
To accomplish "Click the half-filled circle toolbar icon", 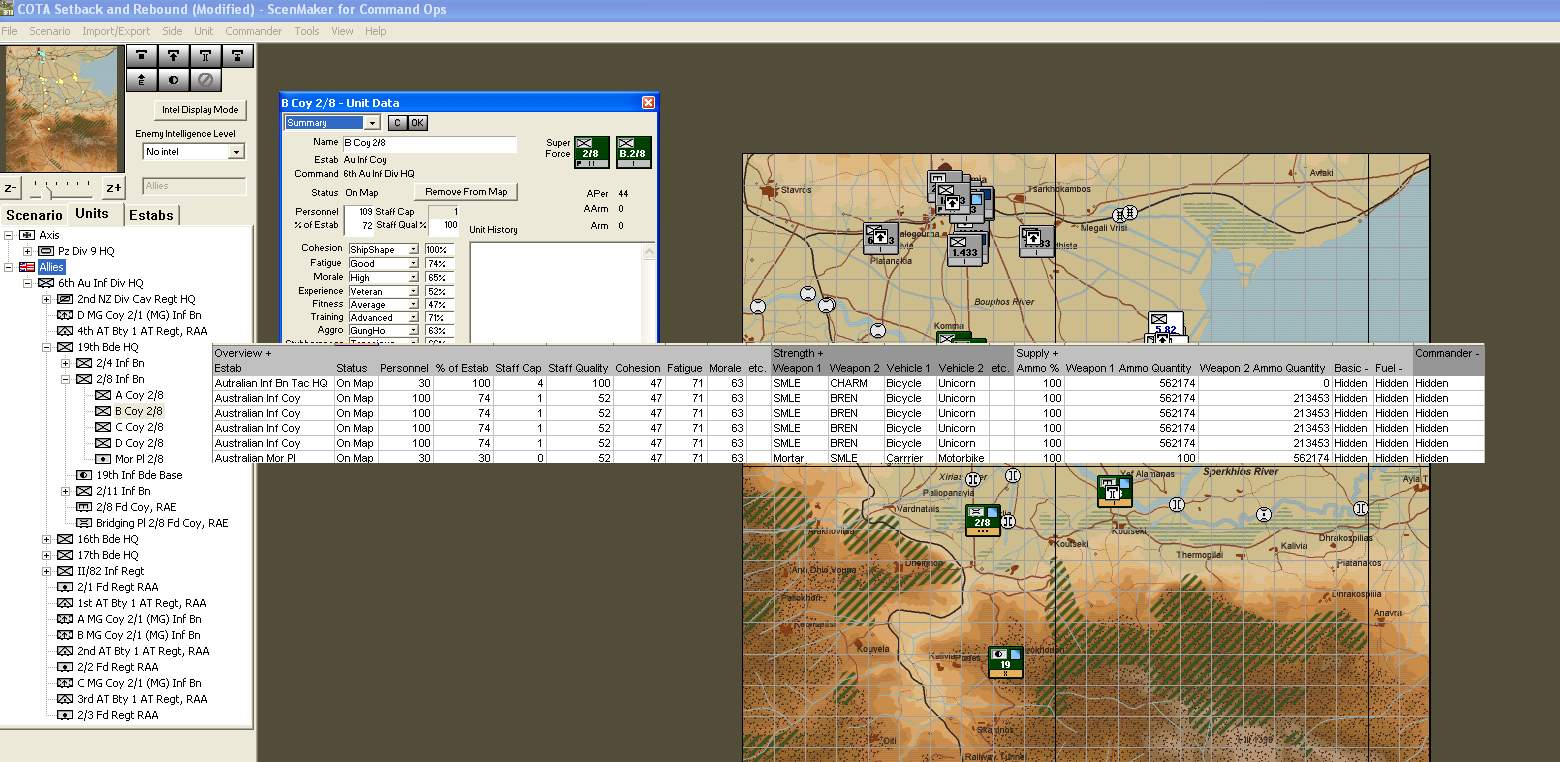I will coord(174,80).
